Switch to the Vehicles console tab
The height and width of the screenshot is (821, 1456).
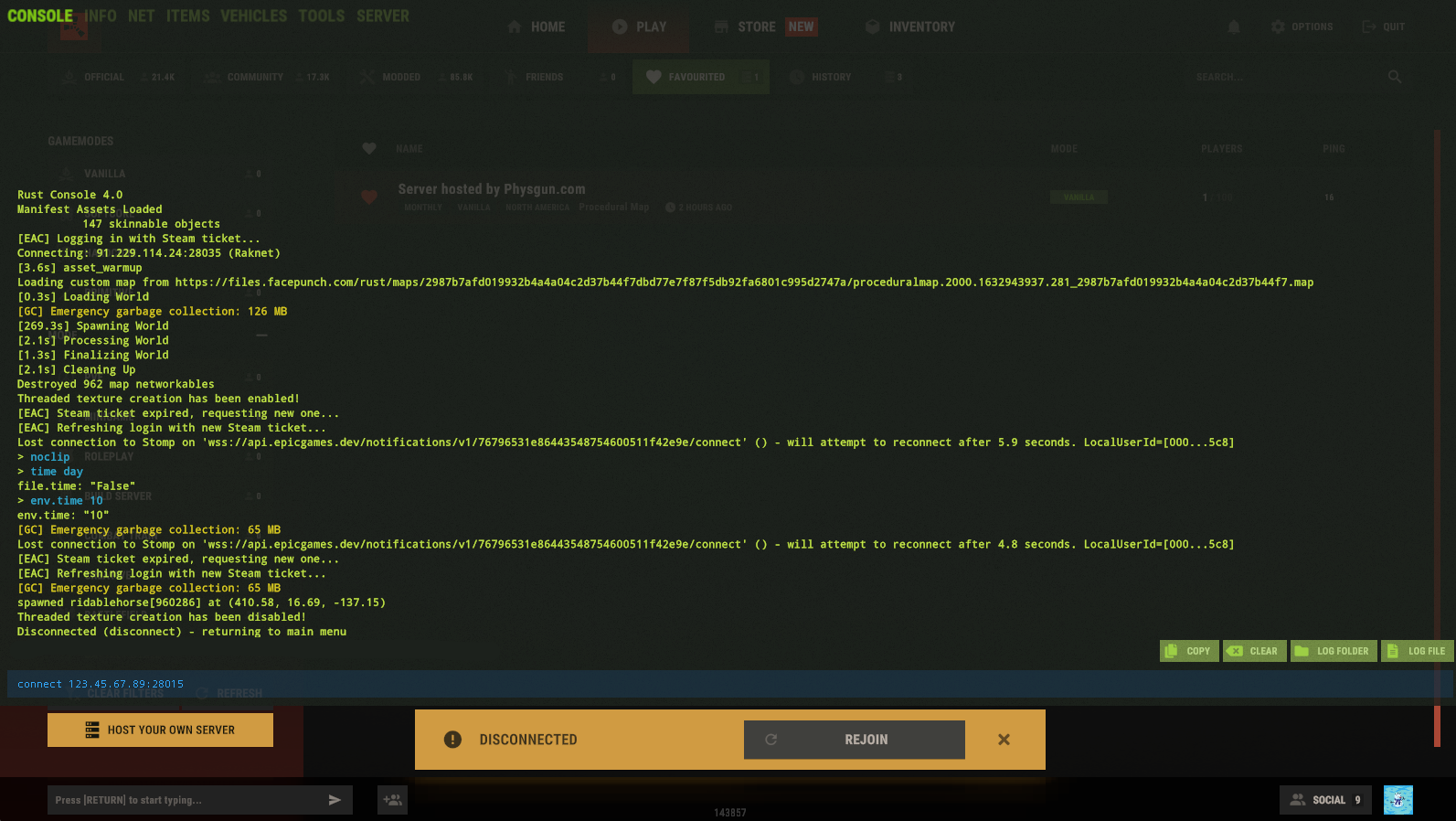253,16
